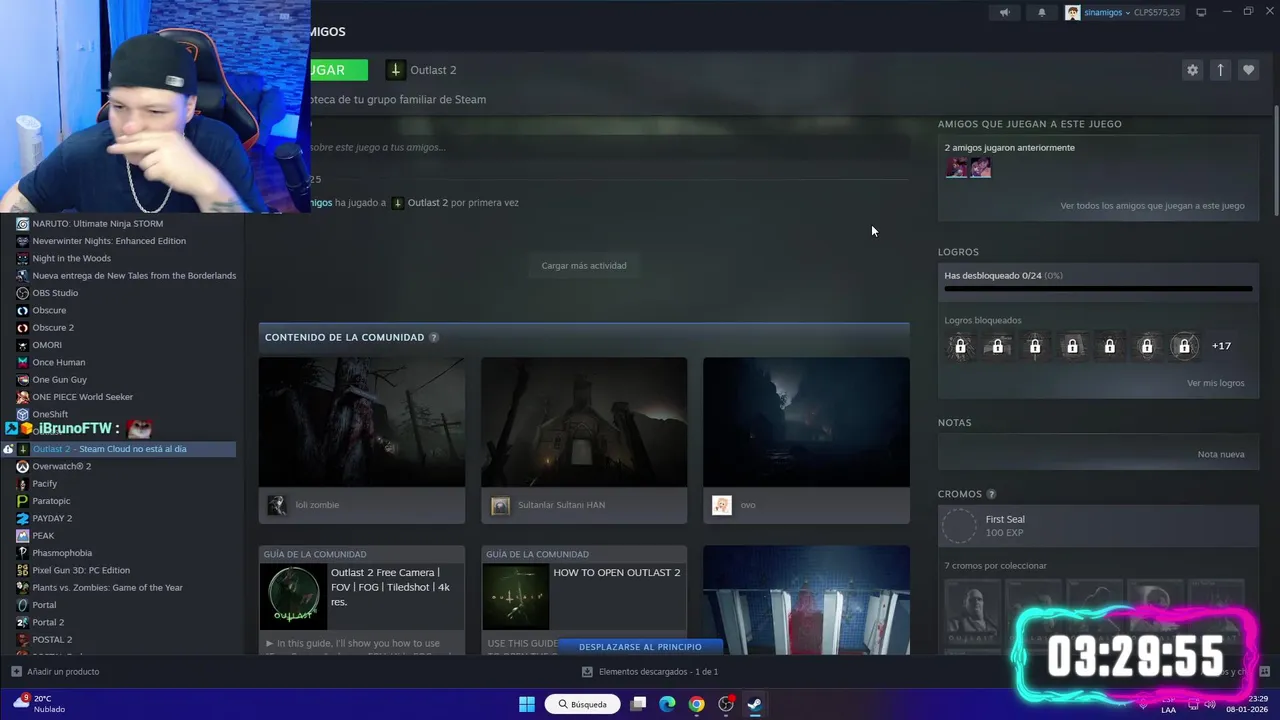Click Desplazarse al principio button

[x=640, y=647]
